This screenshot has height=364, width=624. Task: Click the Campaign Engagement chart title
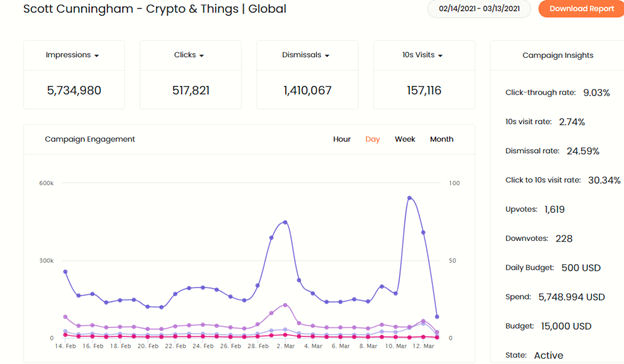pos(90,139)
